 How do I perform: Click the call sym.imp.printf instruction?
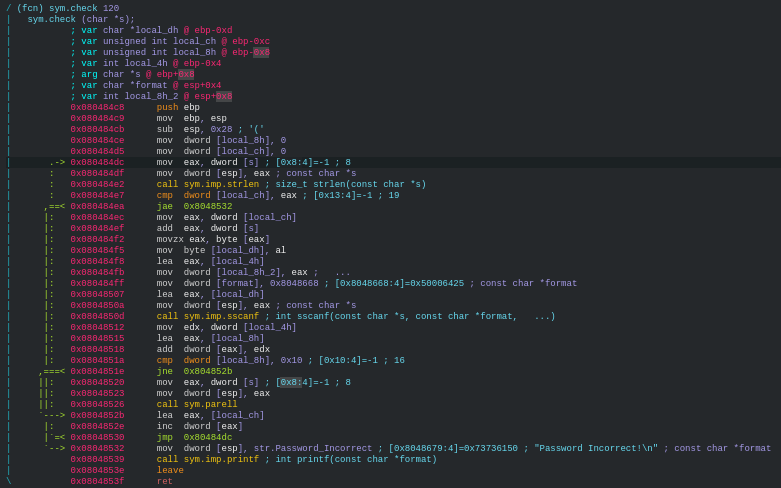(208, 459)
